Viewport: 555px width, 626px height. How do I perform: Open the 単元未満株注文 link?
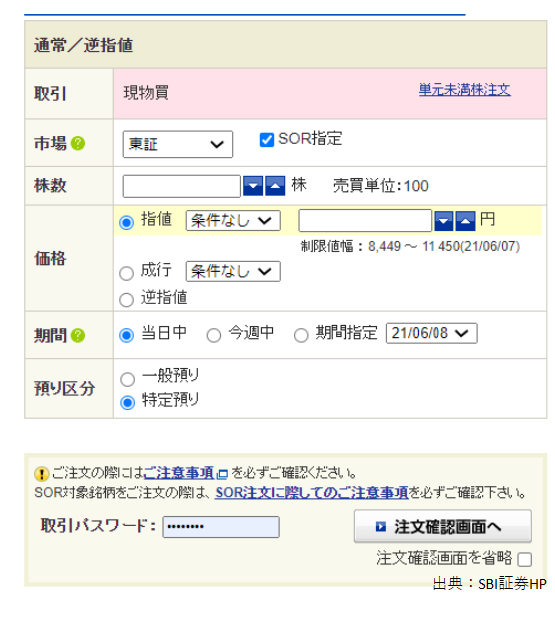pos(464,89)
